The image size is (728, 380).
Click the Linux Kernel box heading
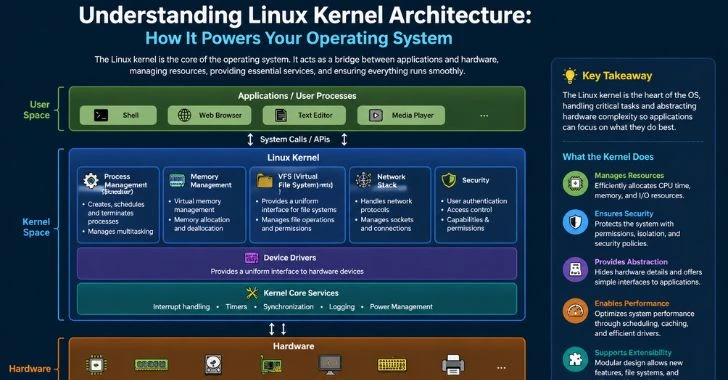pos(293,157)
